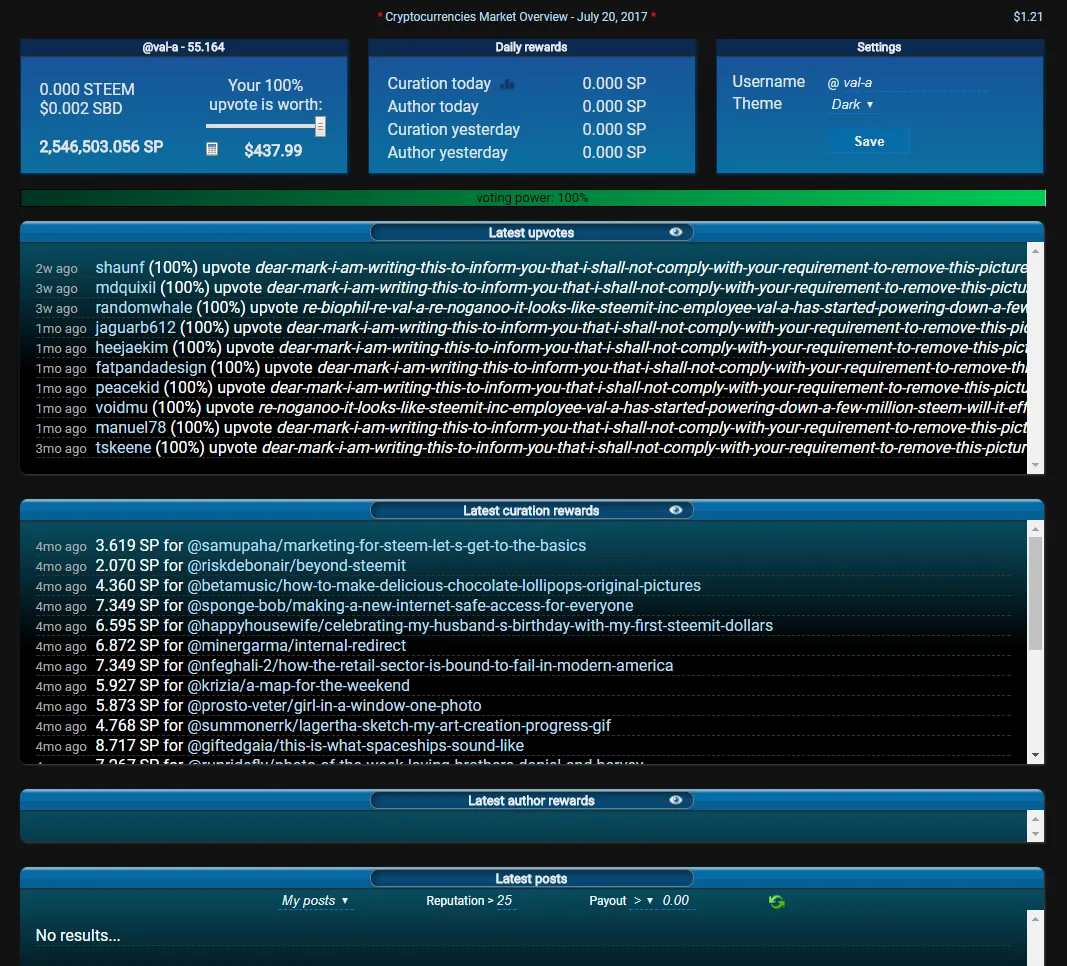Click the Latest posts panel header
This screenshot has width=1067, height=966.
[531, 878]
